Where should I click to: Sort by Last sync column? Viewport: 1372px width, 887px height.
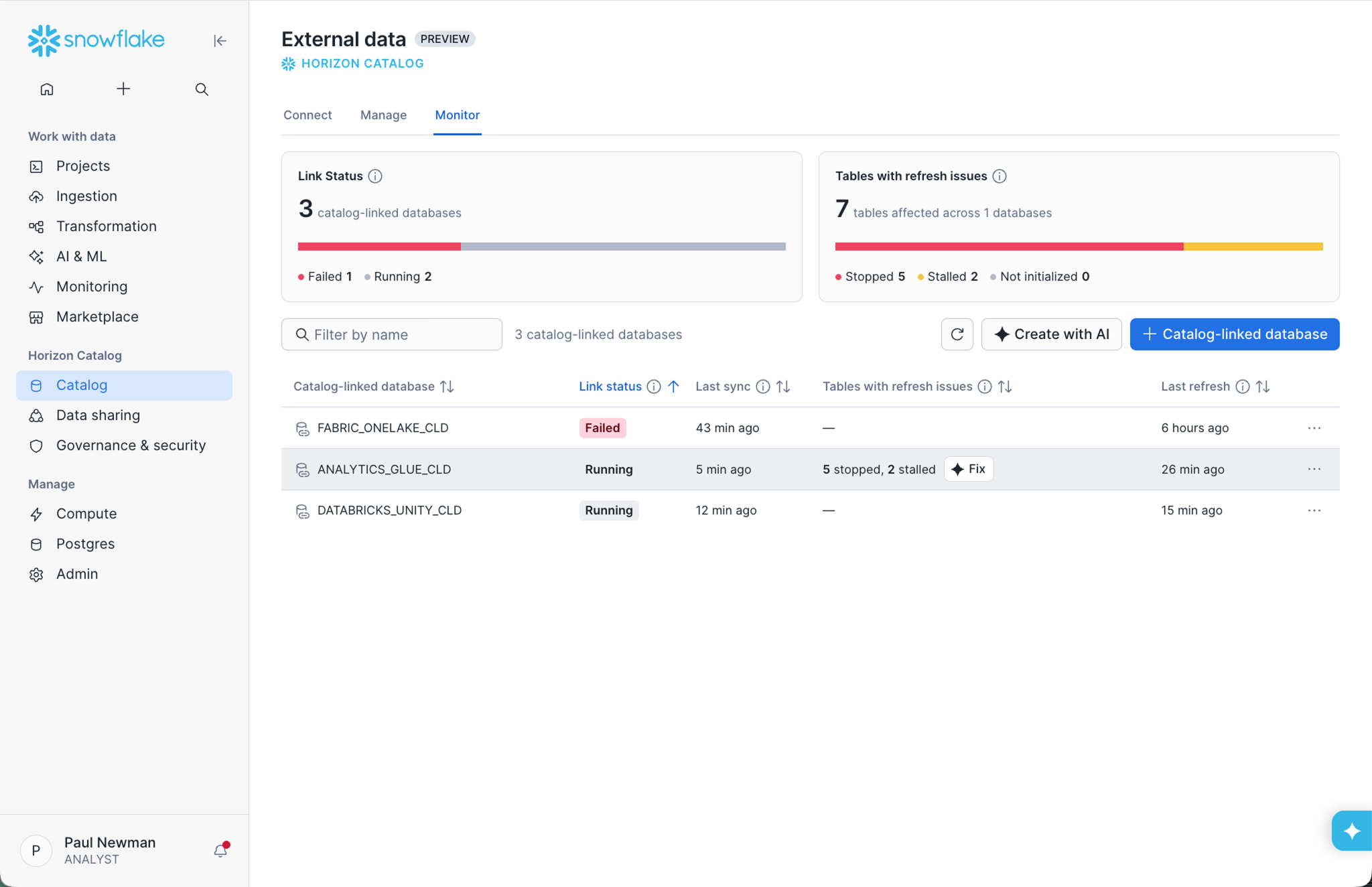pyautogui.click(x=783, y=387)
